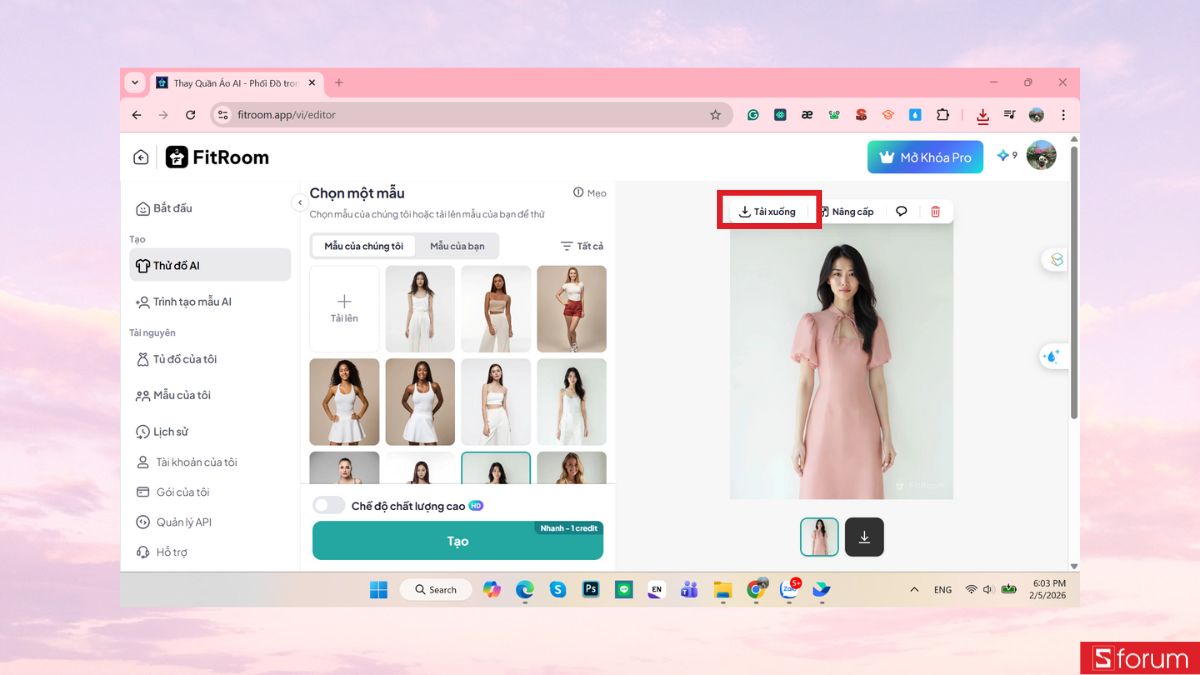Click the Mở Khóa Pro button

925,157
